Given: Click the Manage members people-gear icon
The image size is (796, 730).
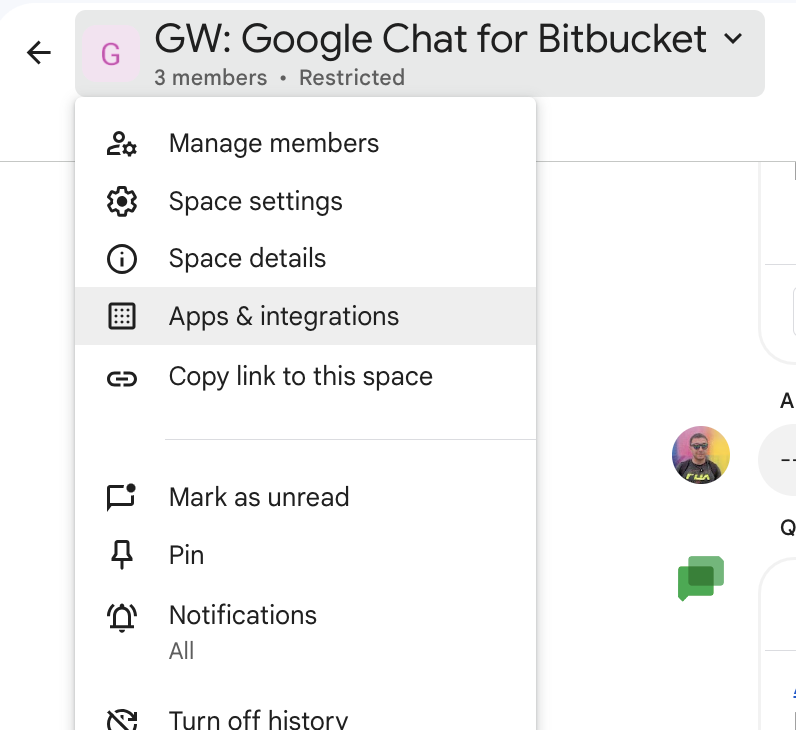Looking at the screenshot, I should [121, 144].
